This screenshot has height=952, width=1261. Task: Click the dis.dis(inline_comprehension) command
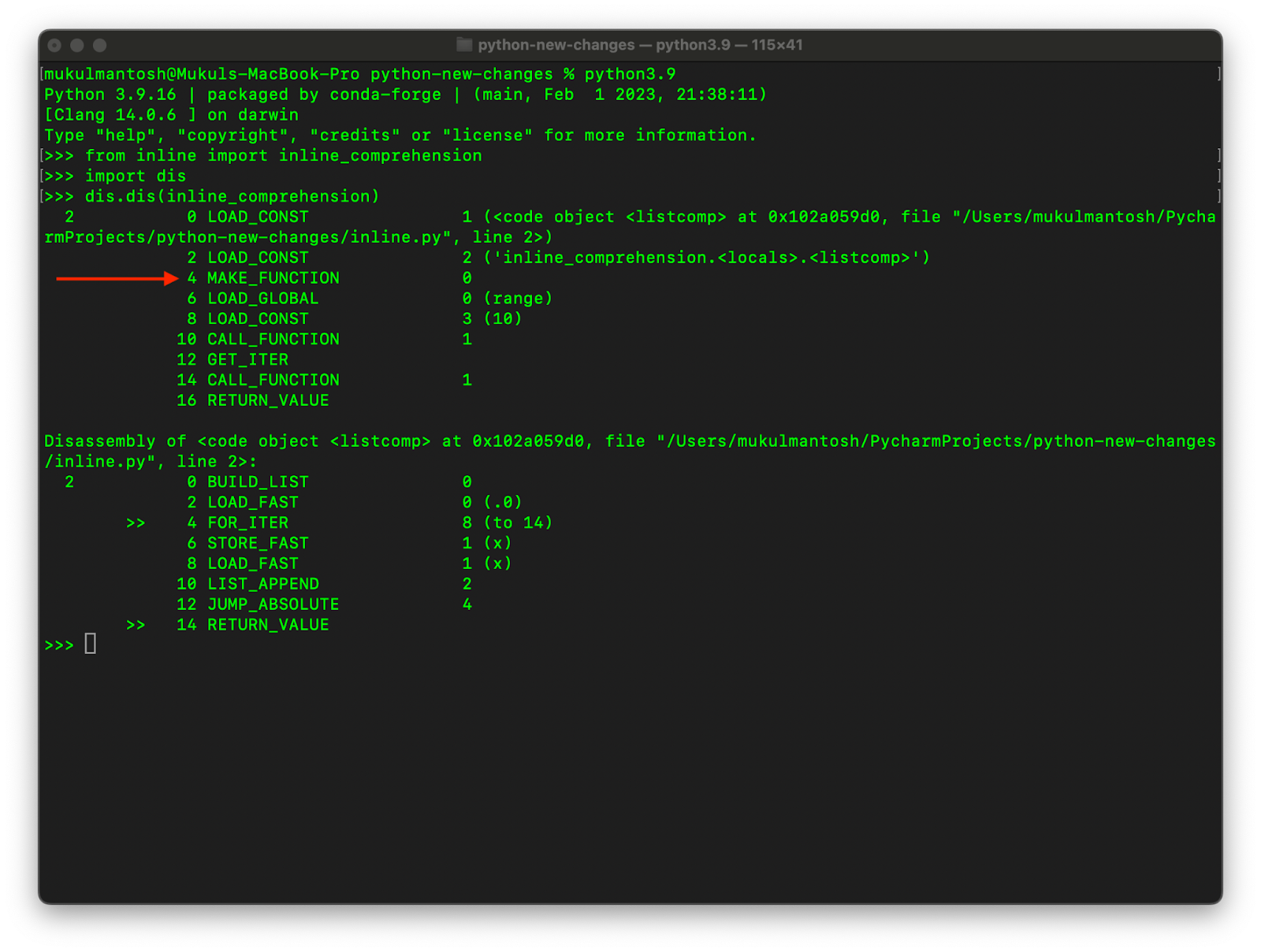tap(232, 196)
